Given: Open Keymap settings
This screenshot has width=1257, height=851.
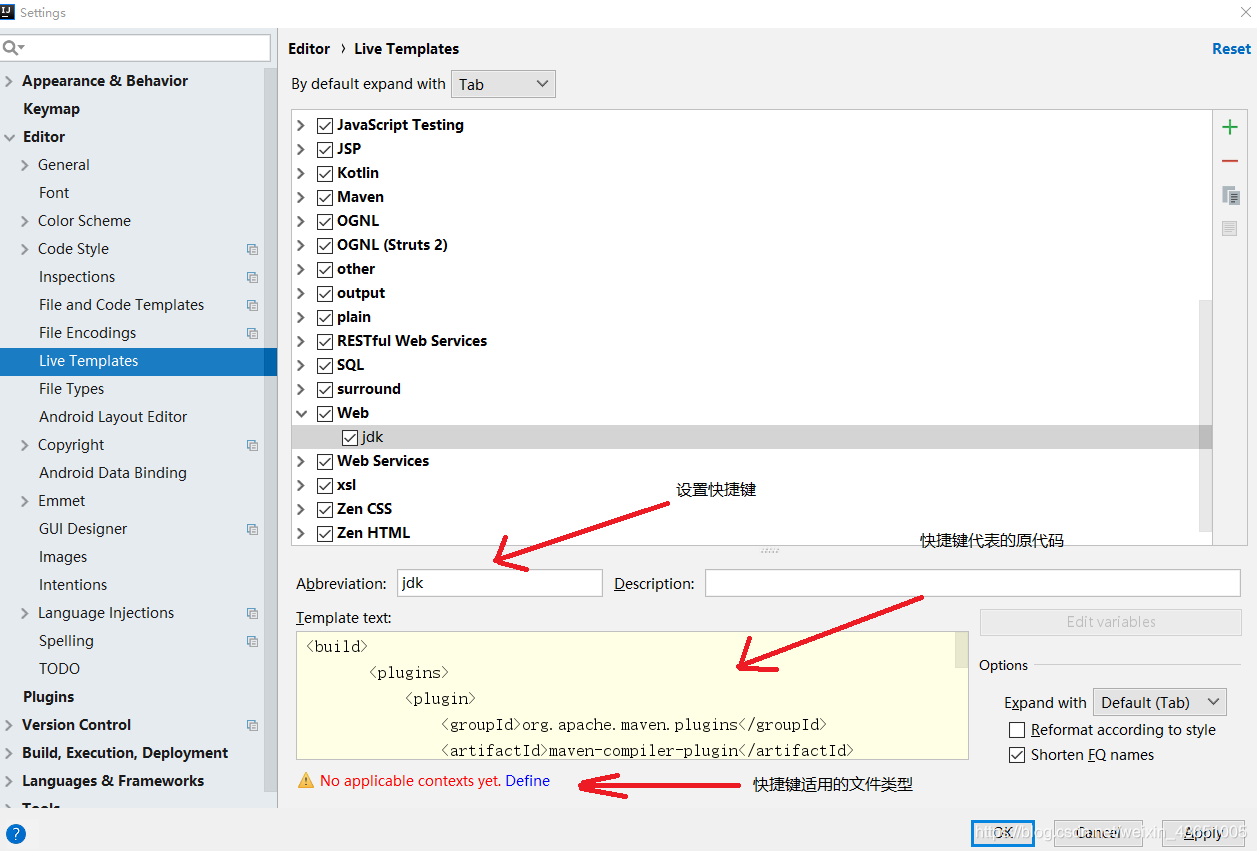Looking at the screenshot, I should (x=51, y=109).
